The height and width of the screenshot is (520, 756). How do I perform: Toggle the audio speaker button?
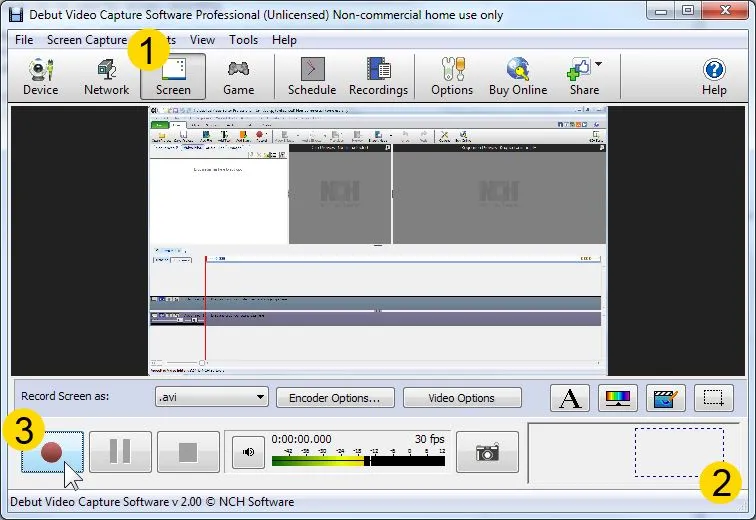(248, 452)
